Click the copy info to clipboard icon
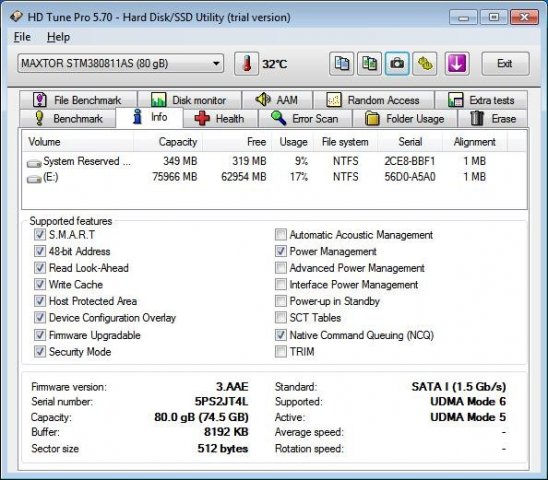The height and width of the screenshot is (480, 548). 341,64
